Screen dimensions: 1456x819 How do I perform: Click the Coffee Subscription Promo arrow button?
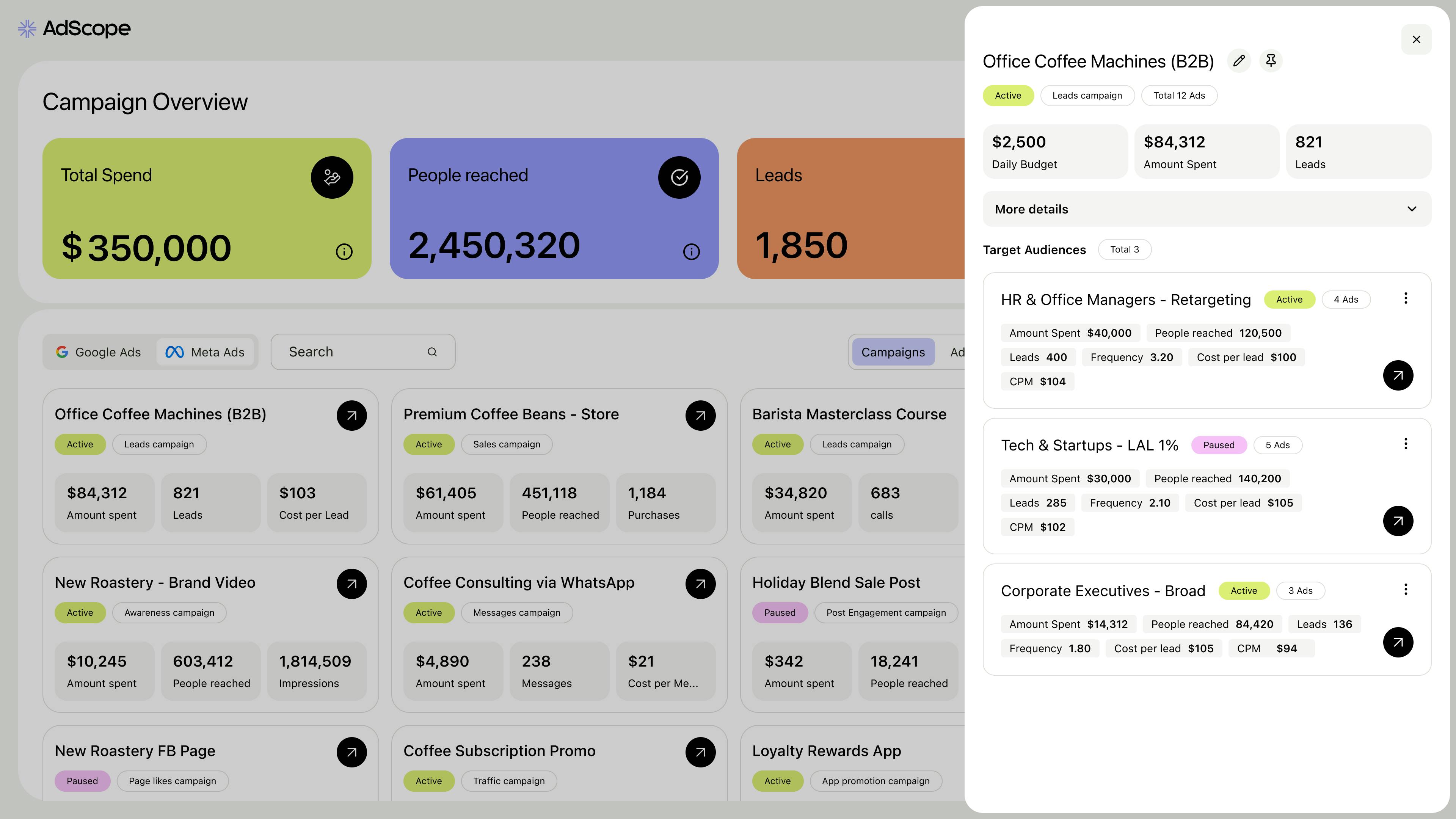point(700,752)
